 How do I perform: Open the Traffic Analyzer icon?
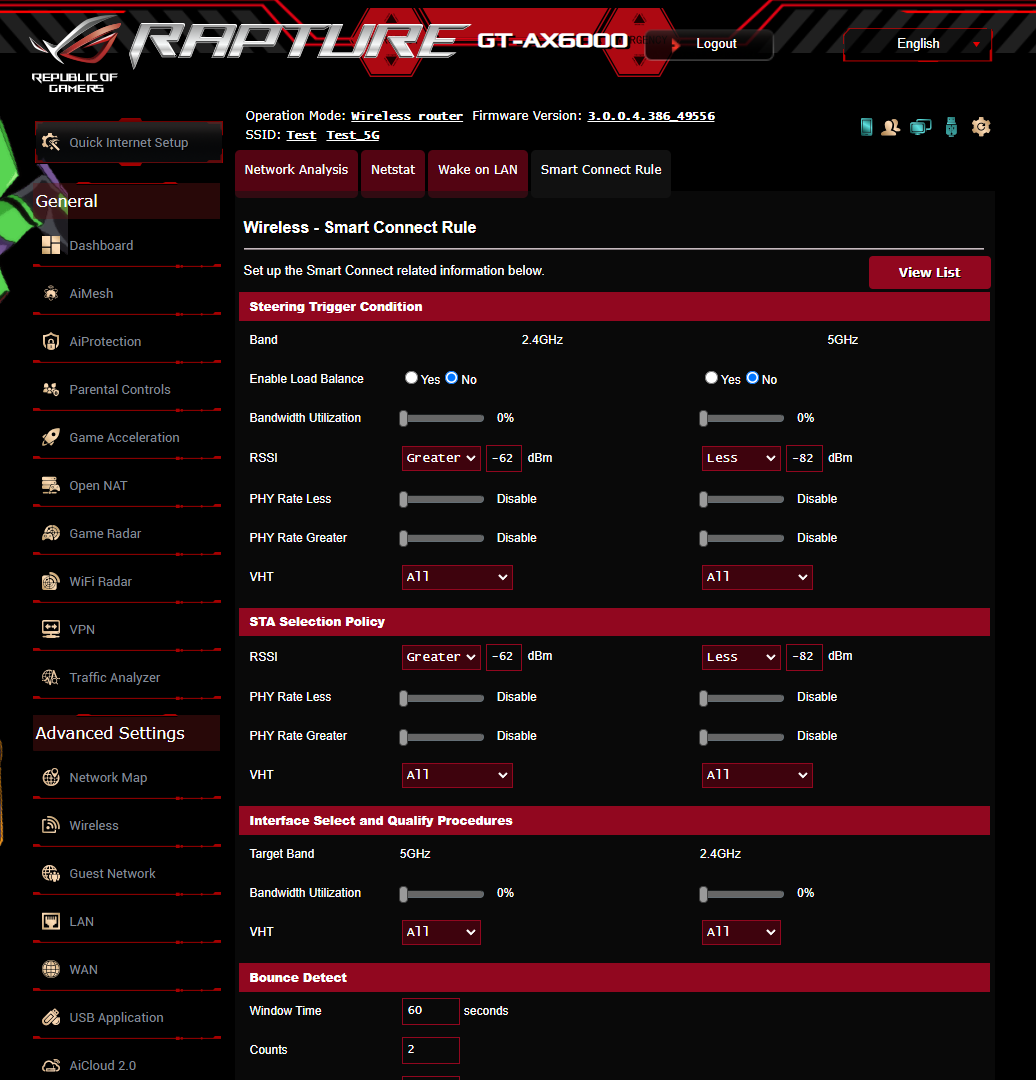(x=51, y=677)
